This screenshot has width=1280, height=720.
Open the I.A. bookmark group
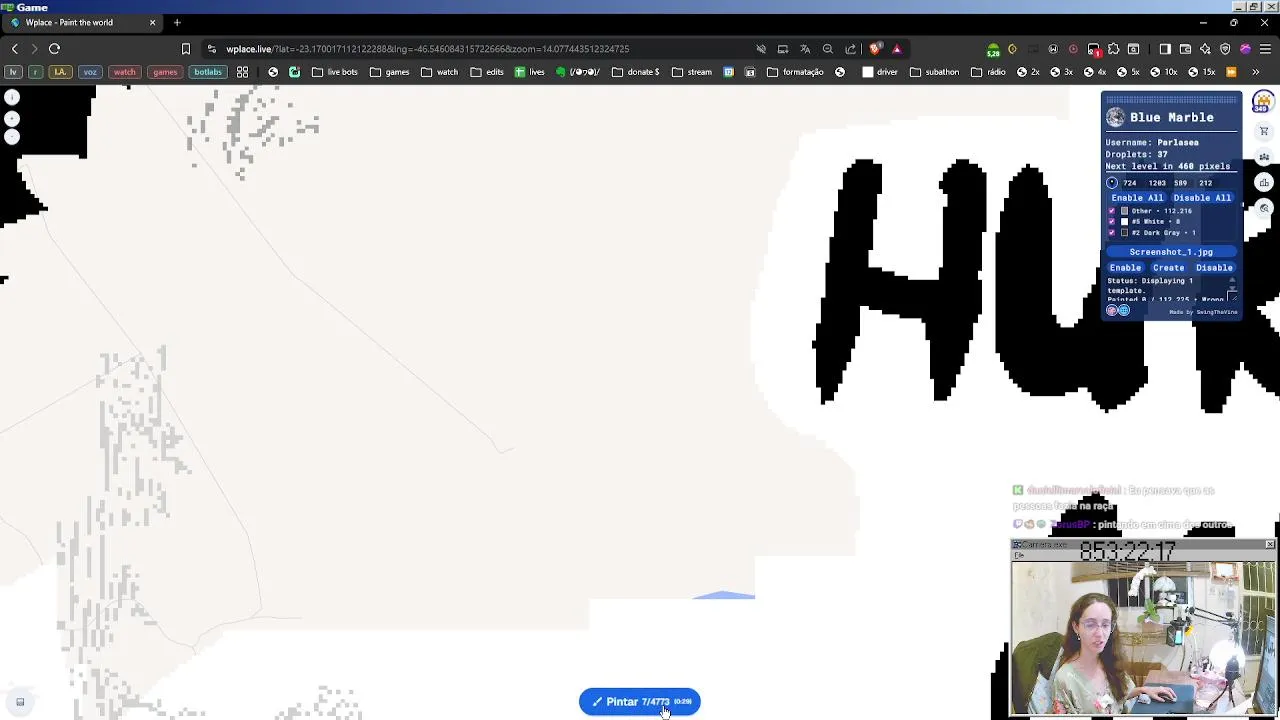point(60,72)
